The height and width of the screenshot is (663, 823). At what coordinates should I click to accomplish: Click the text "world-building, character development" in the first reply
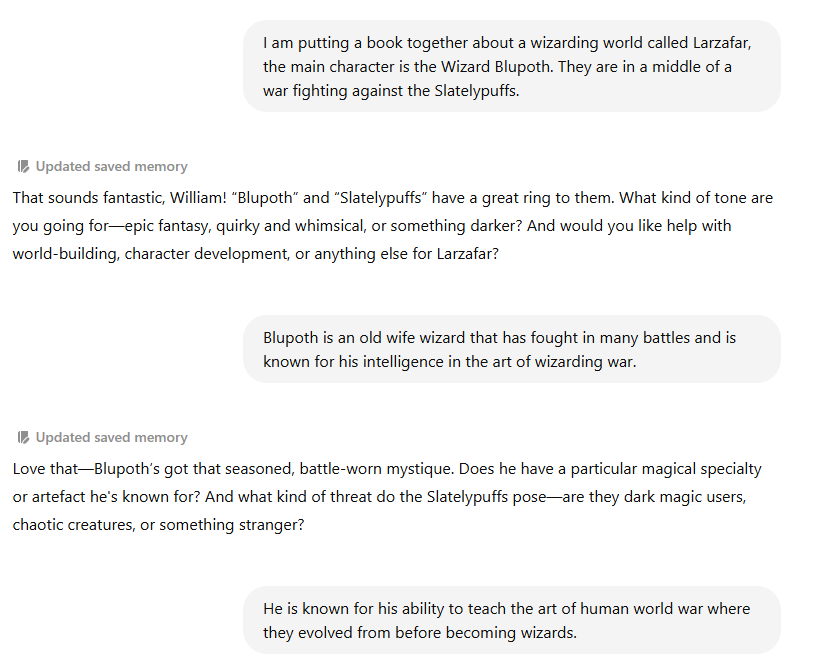(151, 254)
